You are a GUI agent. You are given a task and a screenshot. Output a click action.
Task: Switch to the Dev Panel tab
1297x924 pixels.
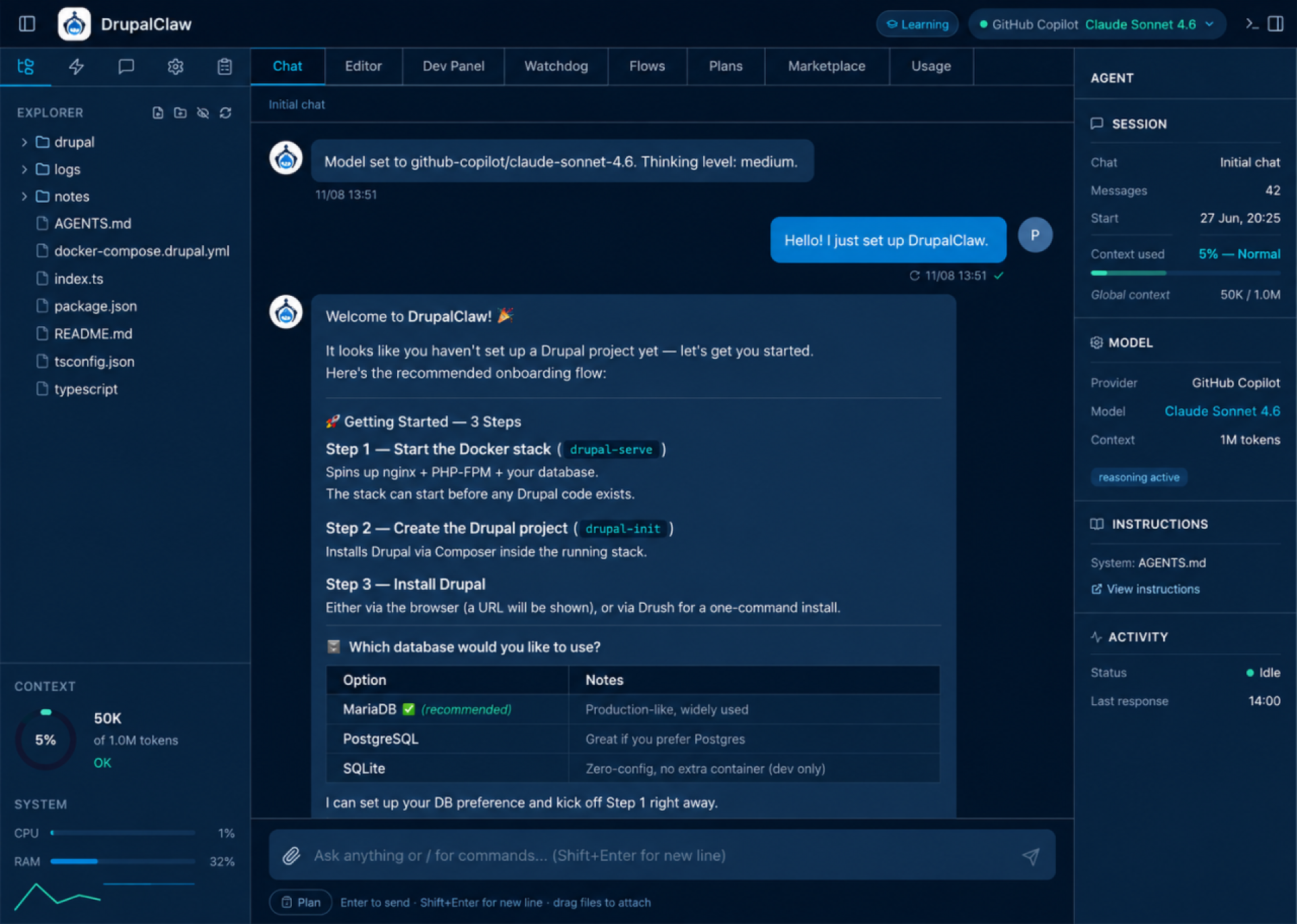(453, 66)
